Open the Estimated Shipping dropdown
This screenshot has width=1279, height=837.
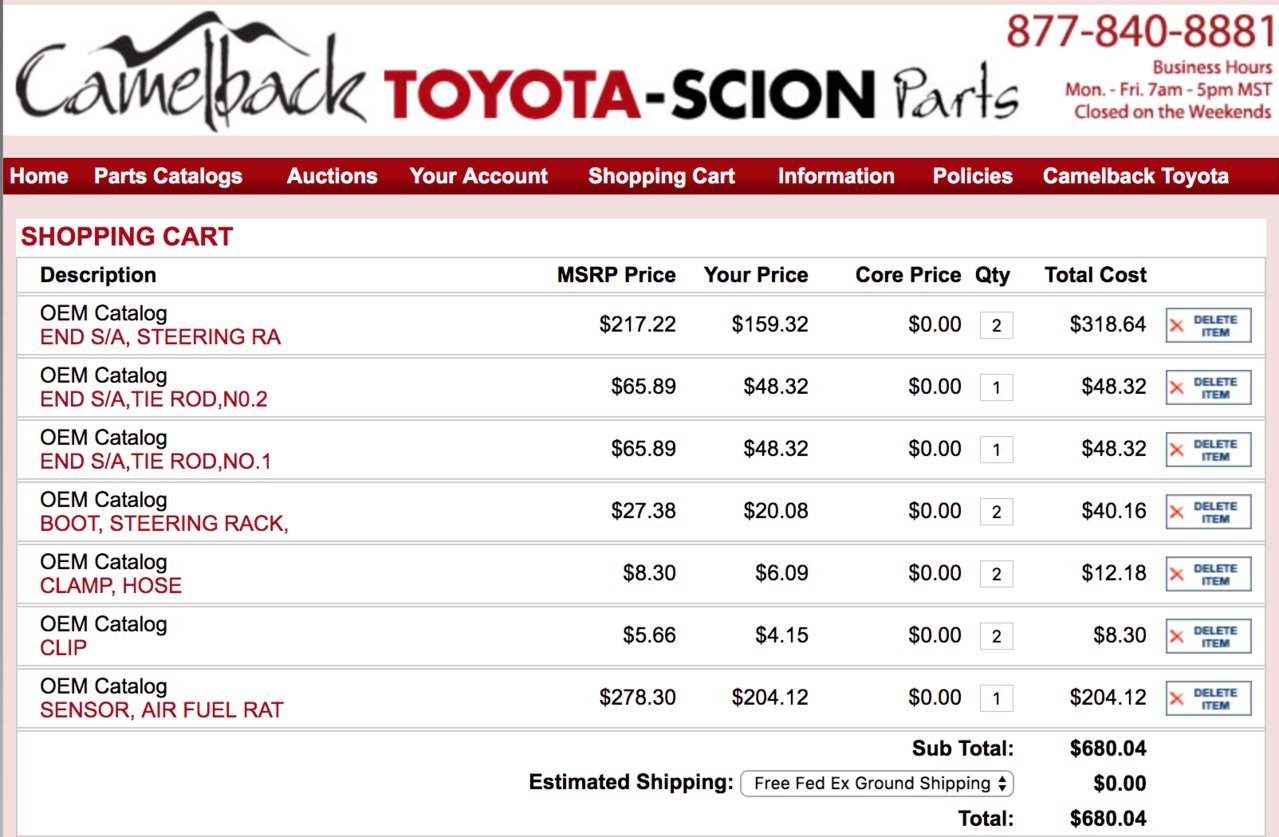pyautogui.click(x=877, y=783)
